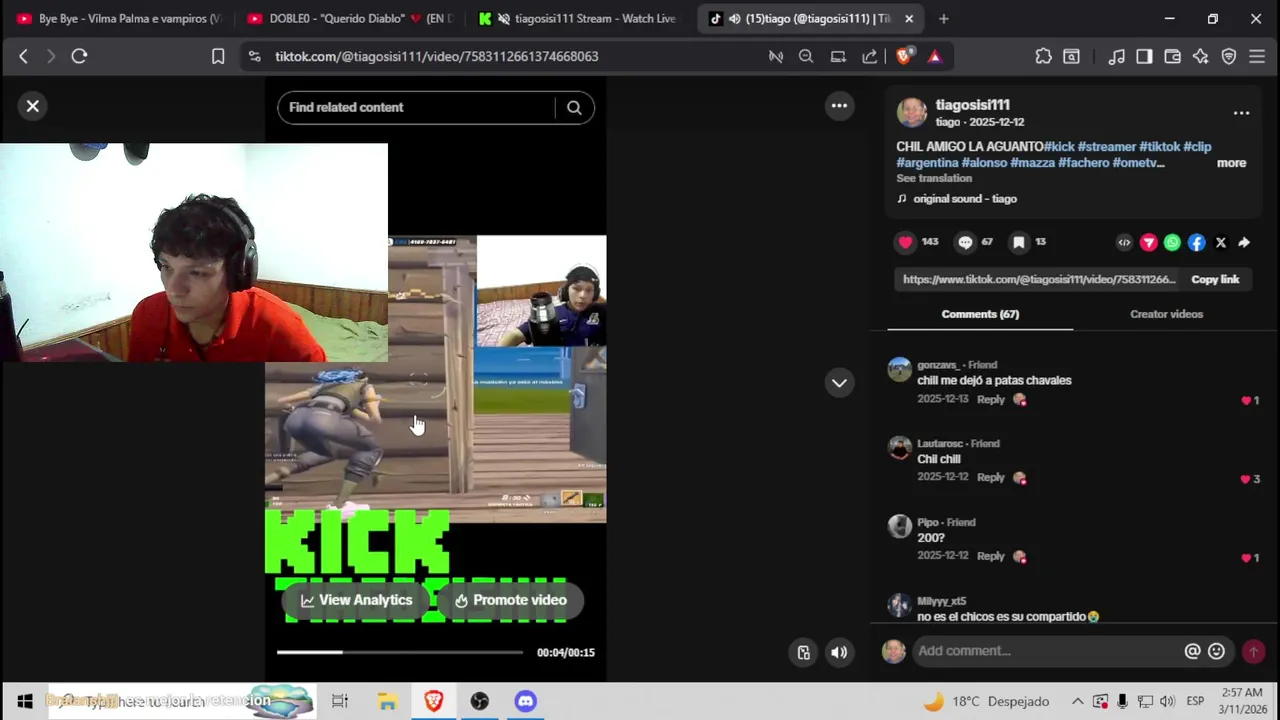1280x720 pixels.
Task: Open gonzavs_ commenter avatar
Action: click(x=900, y=371)
